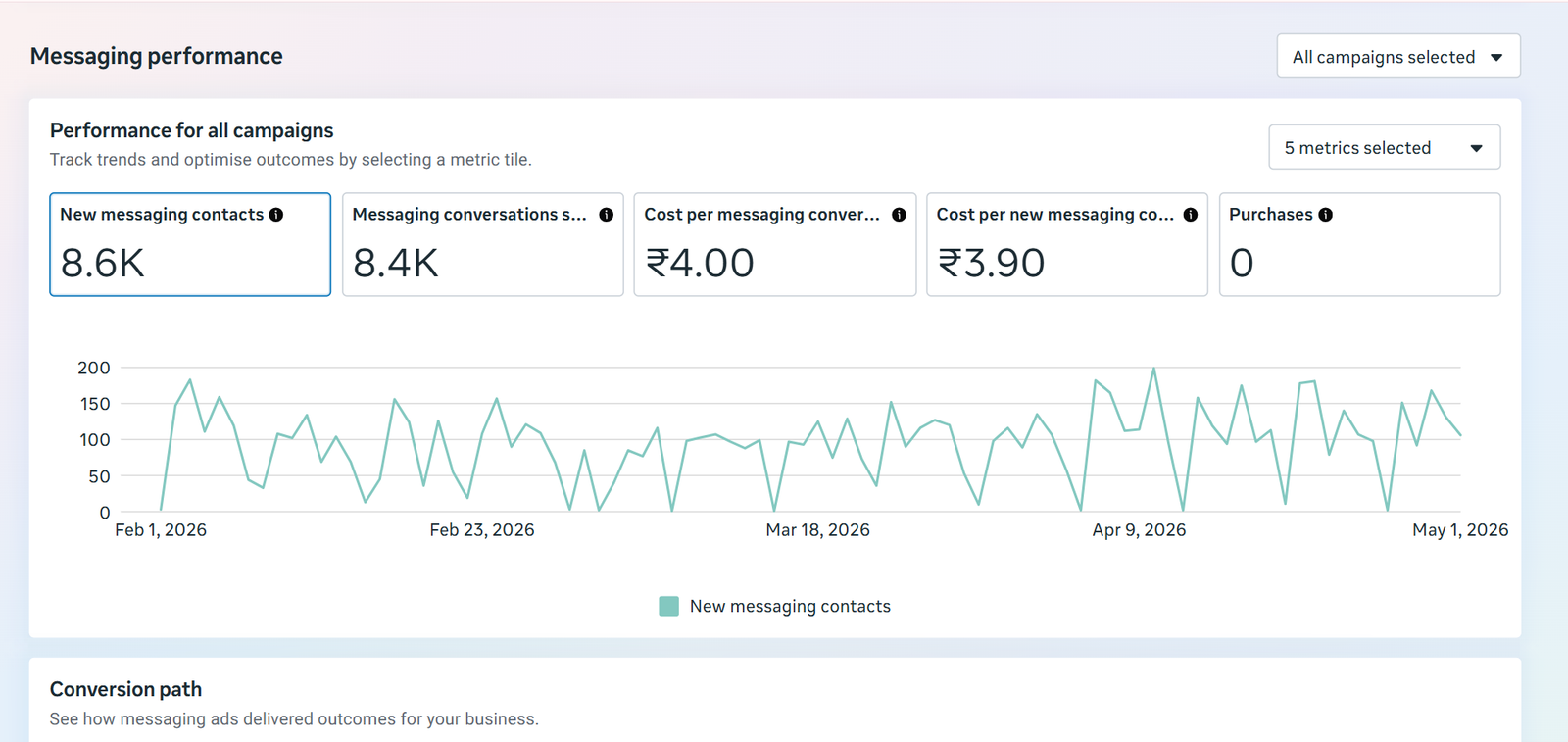1568x742 pixels.
Task: Click the Conversion path section heading
Action: [125, 689]
